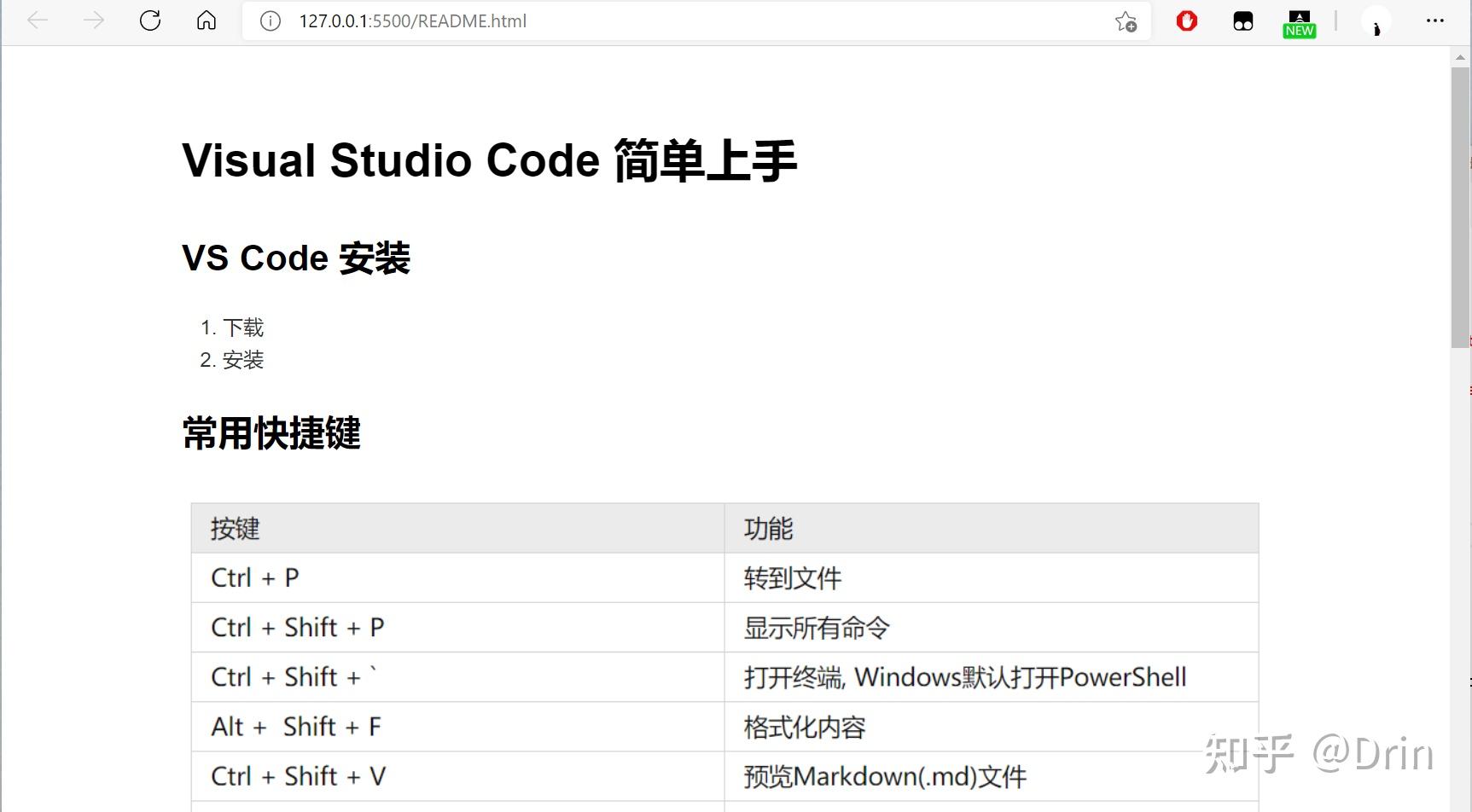The width and height of the screenshot is (1472, 812).
Task: Go back to the previous page
Action: 36,20
